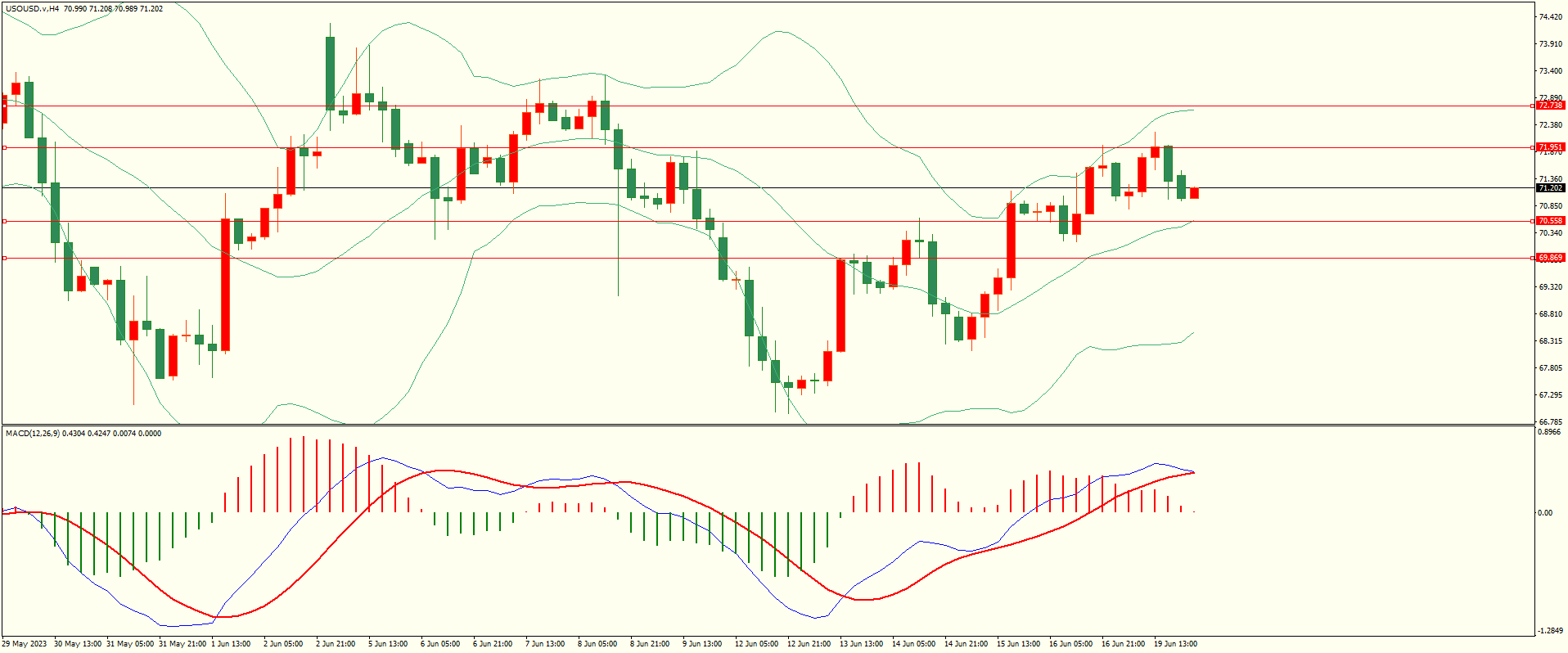Image resolution: width=1568 pixels, height=653 pixels.
Task: Click the 0.00 MACD zero level label
Action: (1545, 513)
